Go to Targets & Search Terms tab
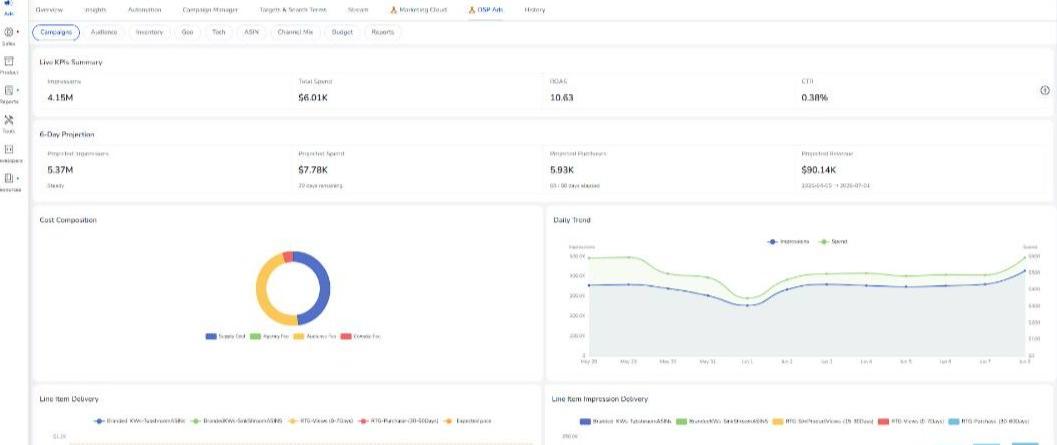This screenshot has width=1057, height=445. coord(293,10)
